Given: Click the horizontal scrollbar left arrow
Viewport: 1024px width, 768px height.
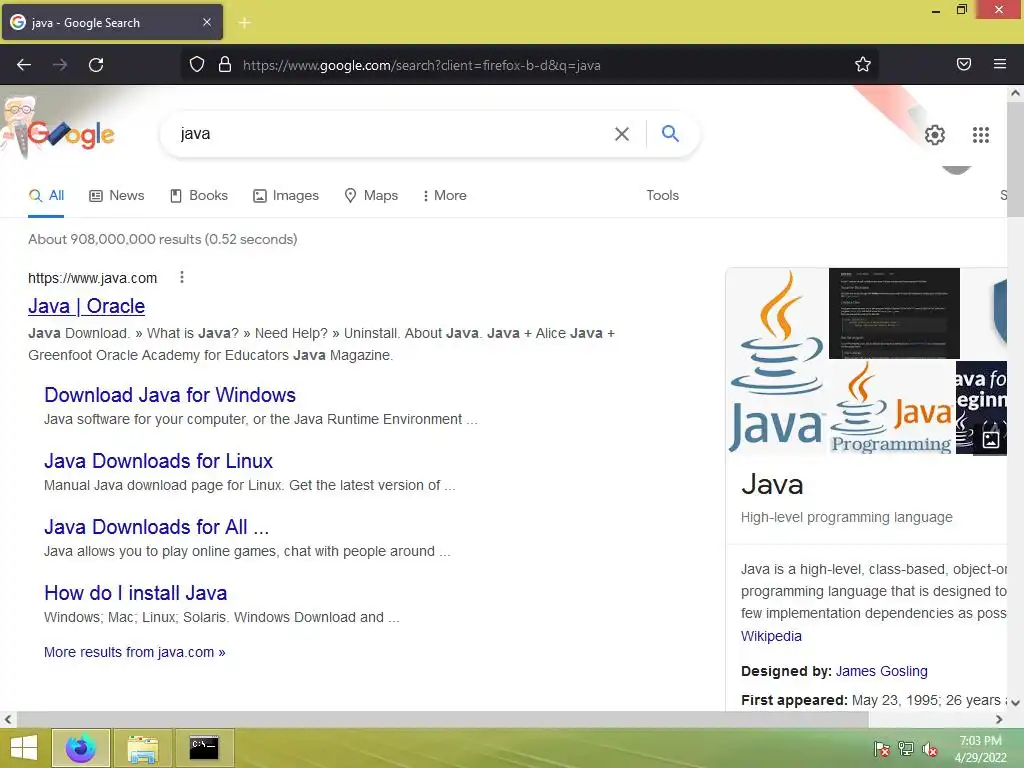Looking at the screenshot, I should pyautogui.click(x=8, y=719).
